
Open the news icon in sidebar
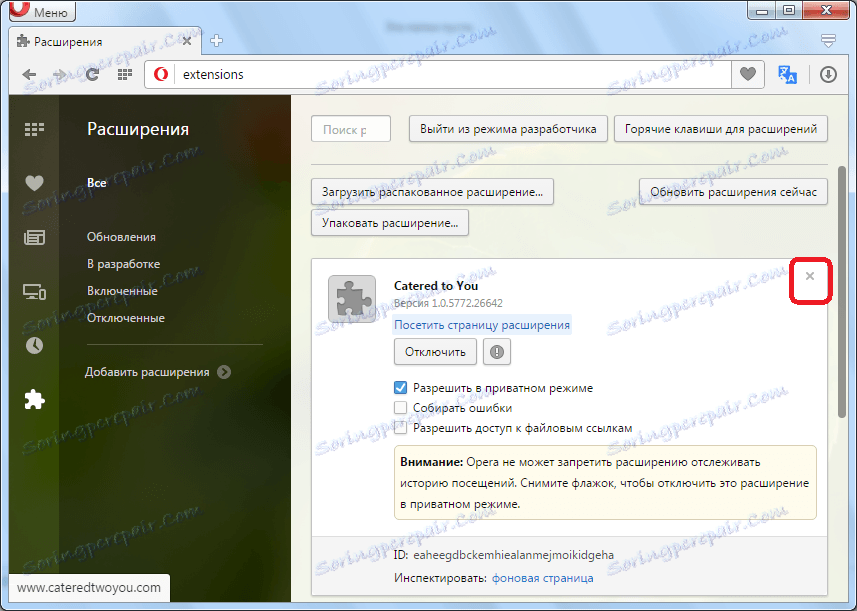tap(34, 237)
